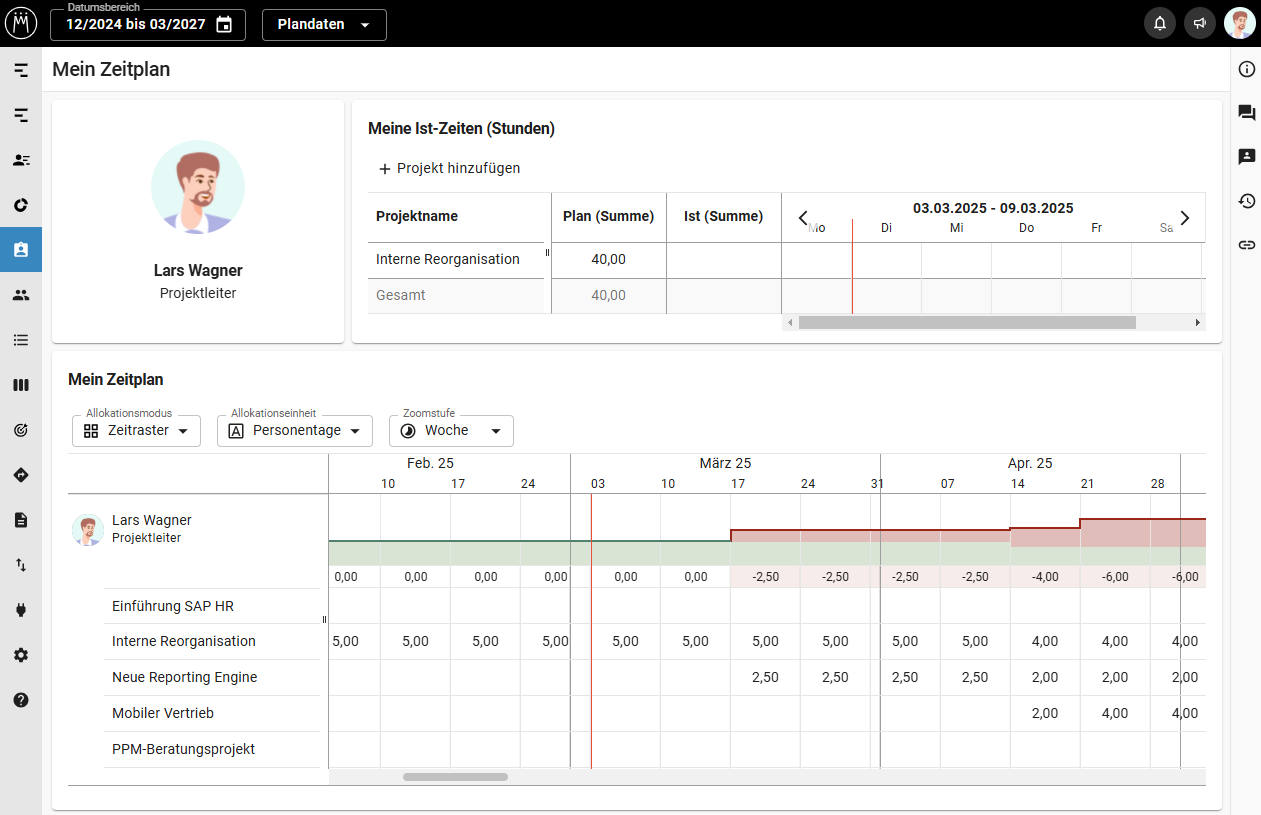Open the document icon in the sidebar
Viewport: 1261px width, 815px height.
(21, 520)
